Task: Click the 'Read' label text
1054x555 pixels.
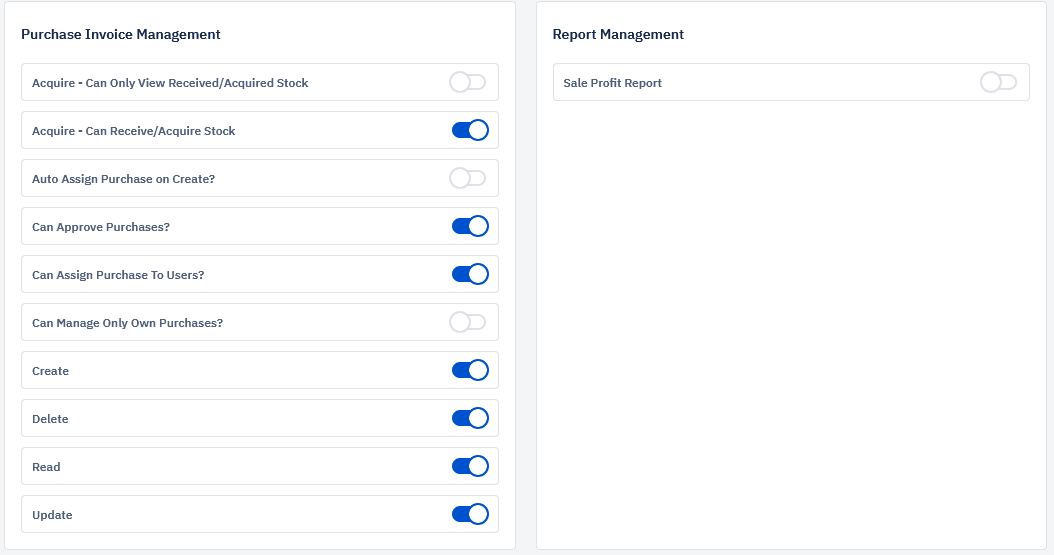Action: (46, 467)
